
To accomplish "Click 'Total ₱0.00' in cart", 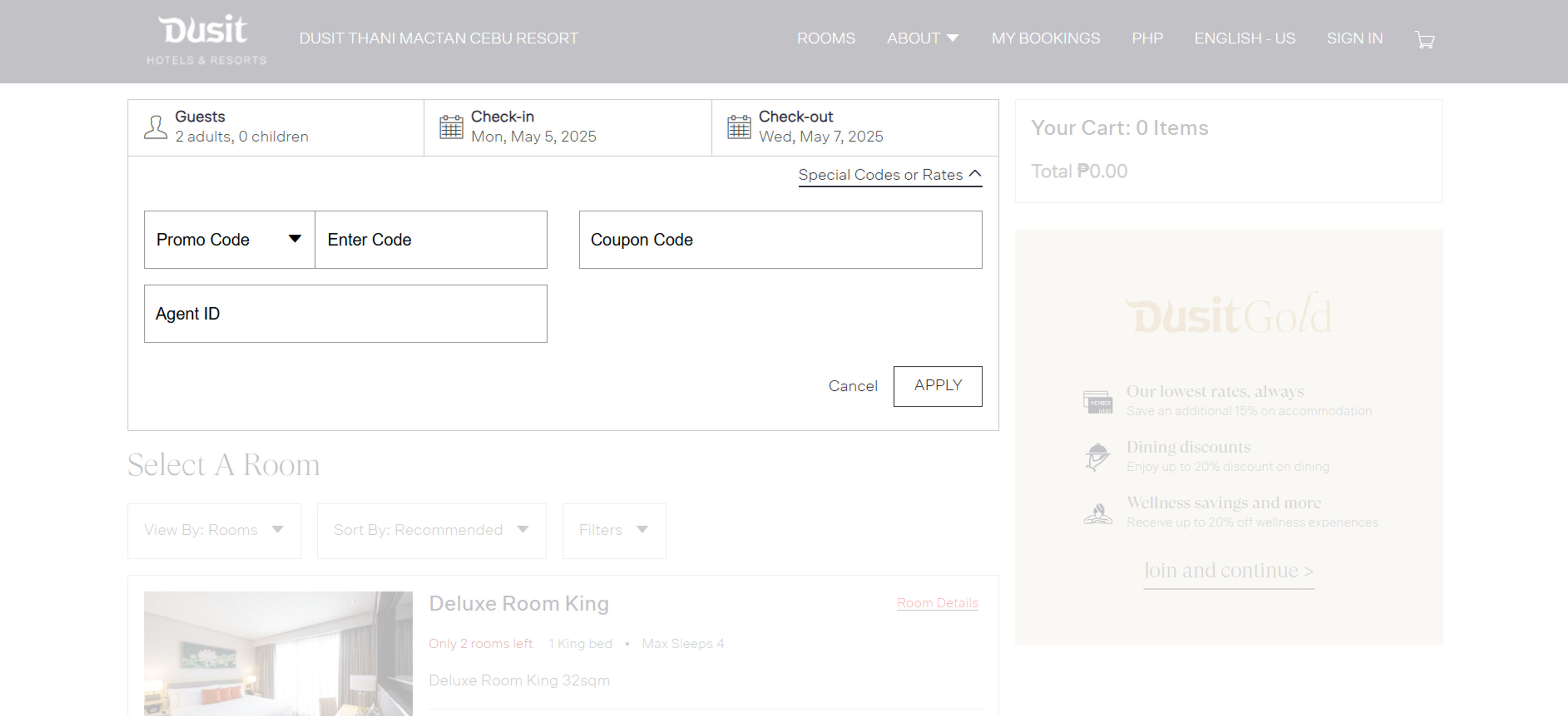I will point(1078,171).
